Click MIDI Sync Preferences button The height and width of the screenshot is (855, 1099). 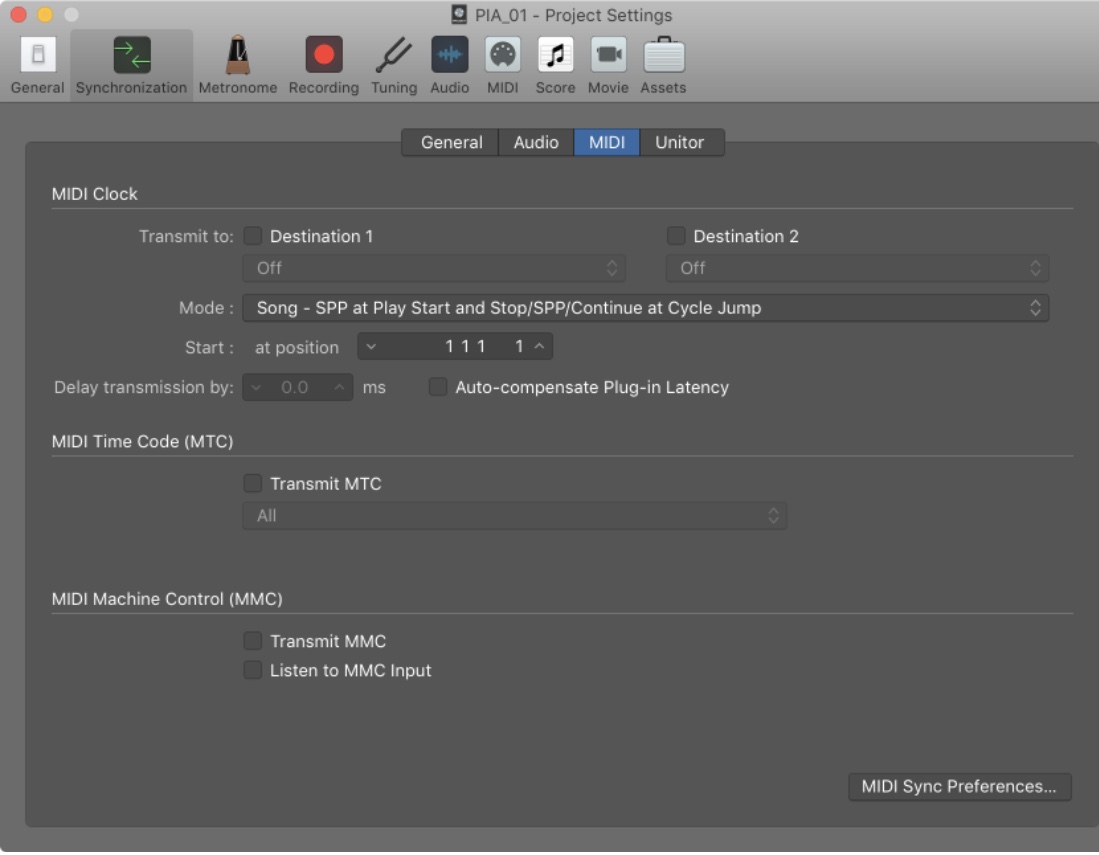click(960, 786)
